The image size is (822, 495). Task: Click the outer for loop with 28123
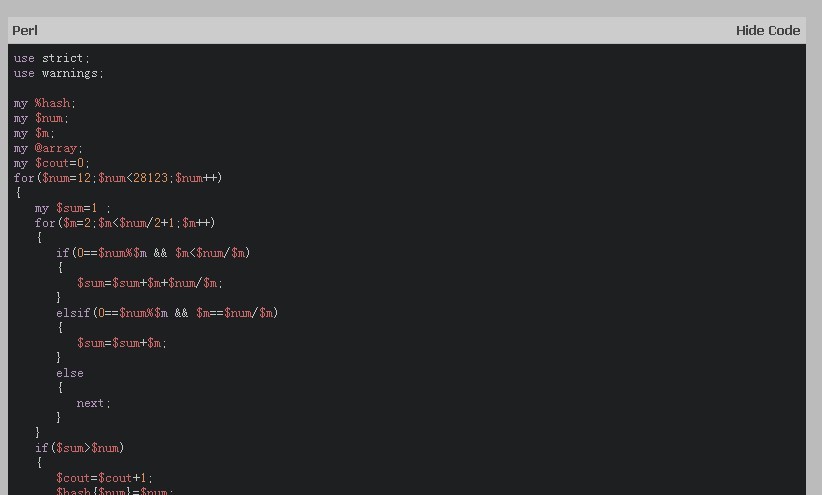point(118,178)
